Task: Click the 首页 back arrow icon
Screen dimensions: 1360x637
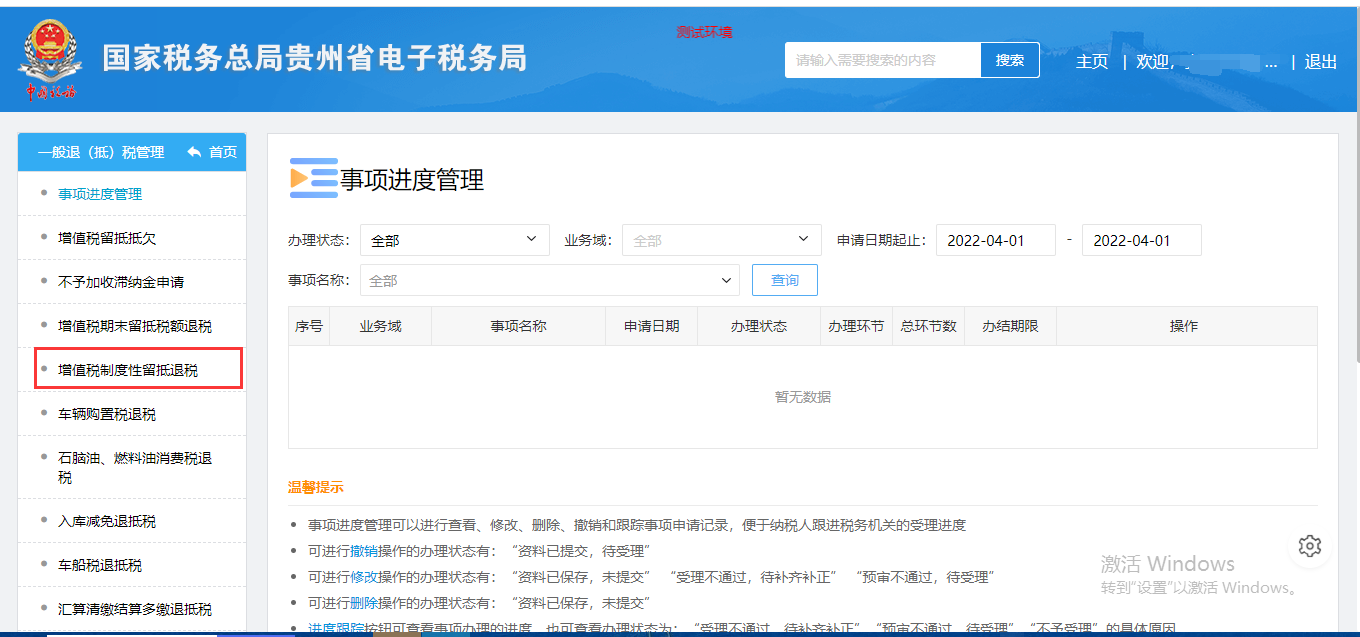Action: [x=194, y=152]
